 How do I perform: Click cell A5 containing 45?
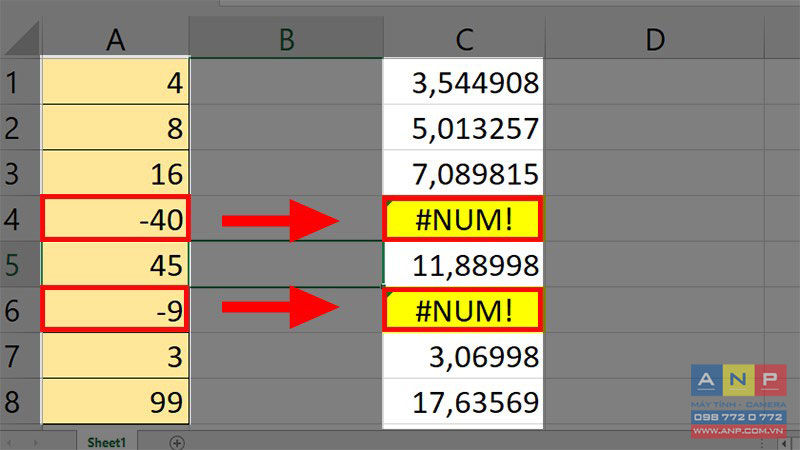(x=115, y=264)
